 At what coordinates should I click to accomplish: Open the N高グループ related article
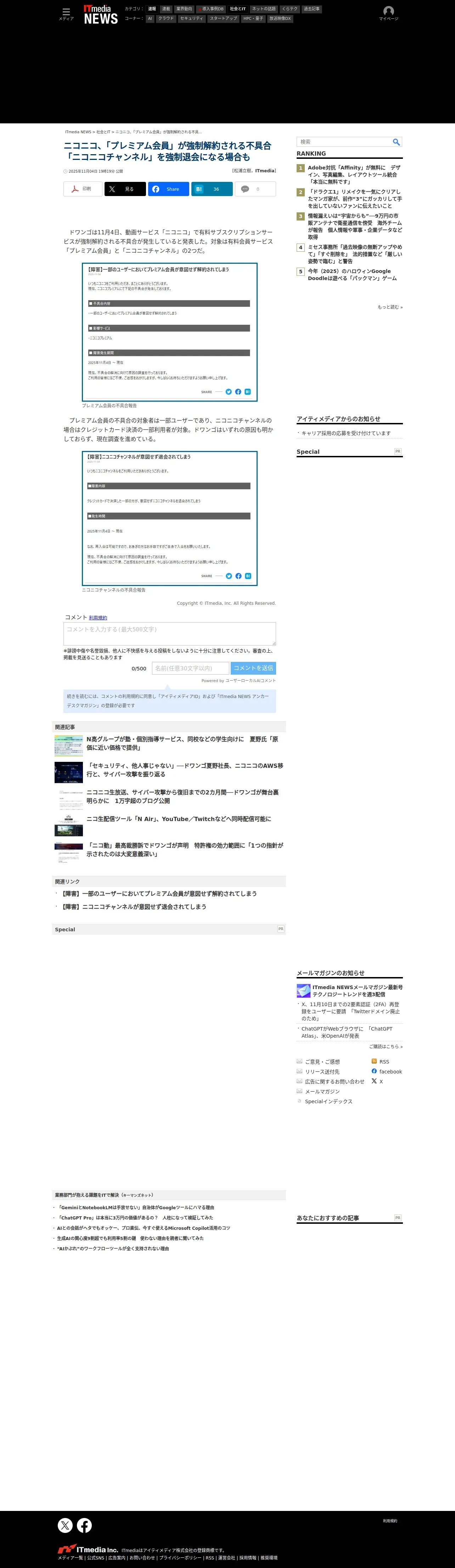(182, 743)
